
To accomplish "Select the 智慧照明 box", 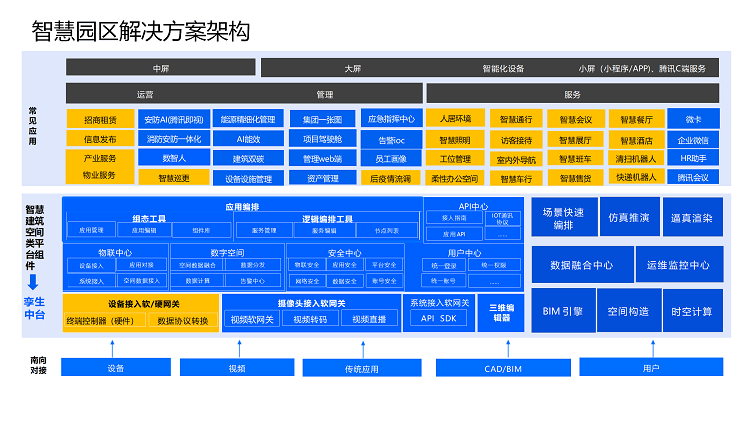I will pyautogui.click(x=455, y=140).
